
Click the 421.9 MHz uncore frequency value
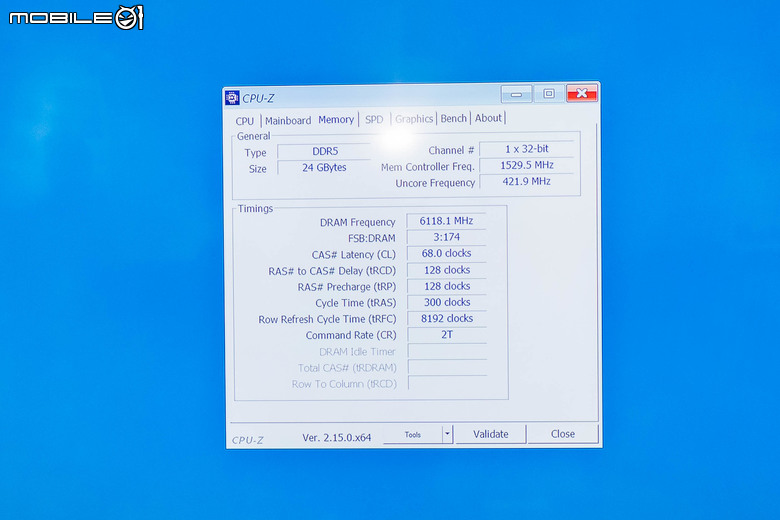pos(527,182)
